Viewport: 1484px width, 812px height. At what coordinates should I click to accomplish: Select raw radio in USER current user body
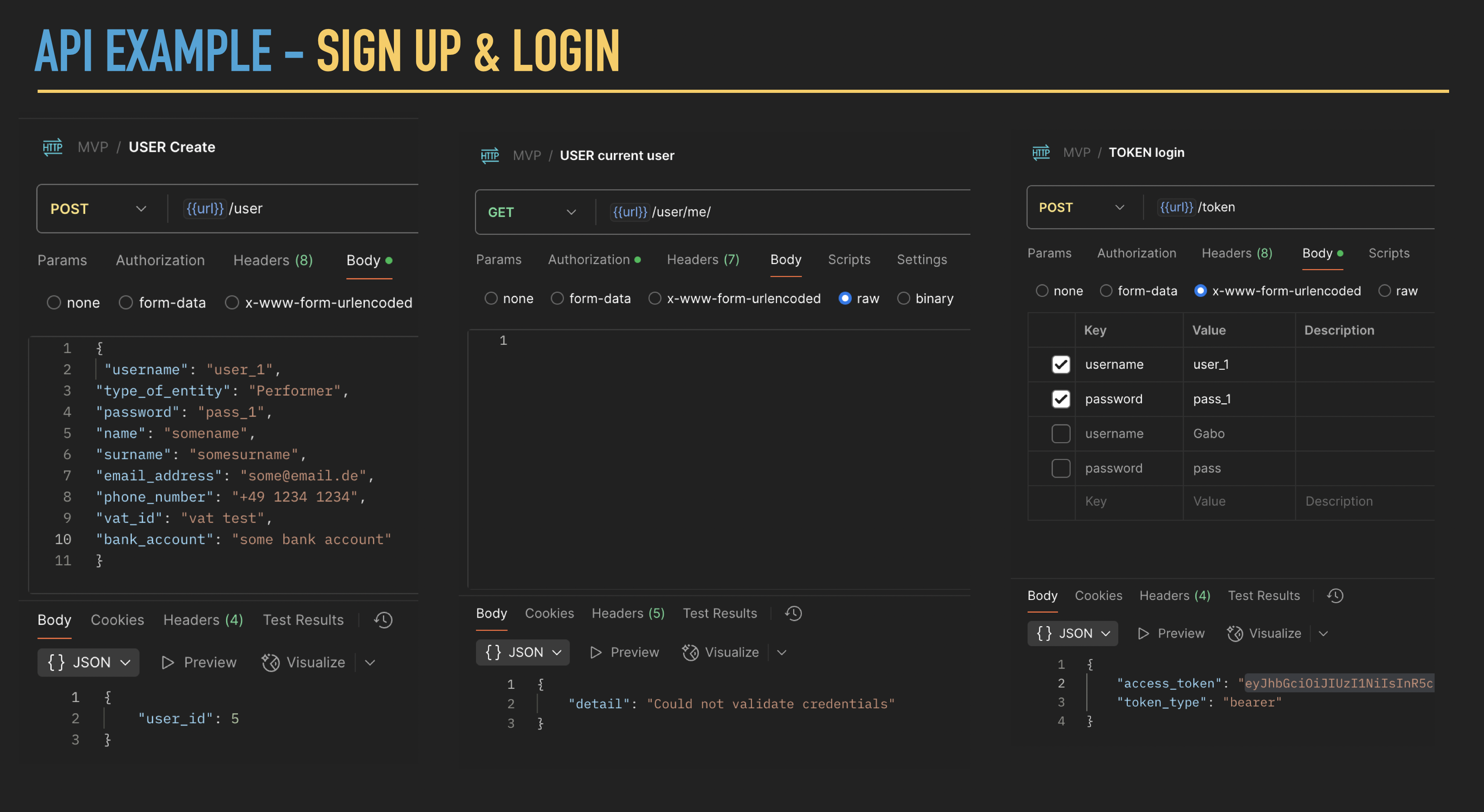coord(844,298)
